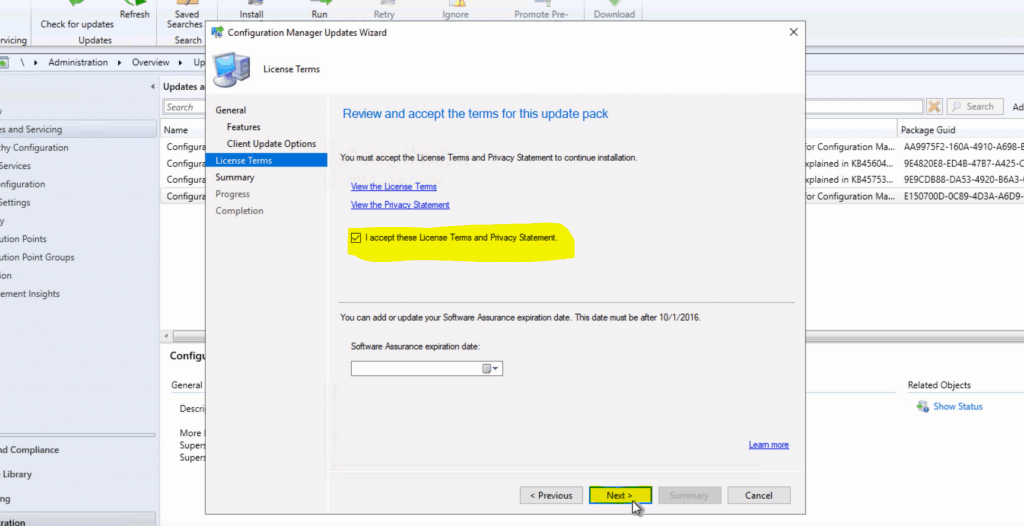Viewport: 1024px width, 526px height.
Task: Click the Search button with magnifier
Action: 974,107
